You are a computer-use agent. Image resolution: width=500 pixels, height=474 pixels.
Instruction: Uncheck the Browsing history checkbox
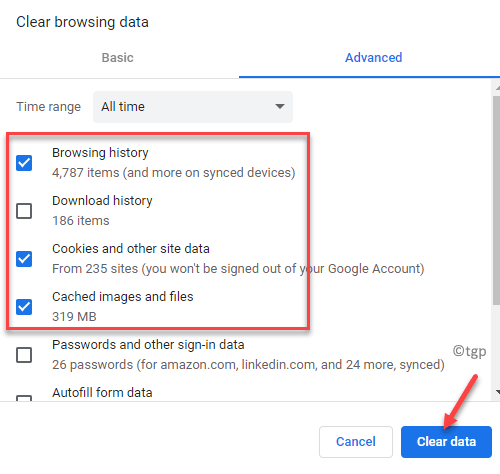pos(24,163)
